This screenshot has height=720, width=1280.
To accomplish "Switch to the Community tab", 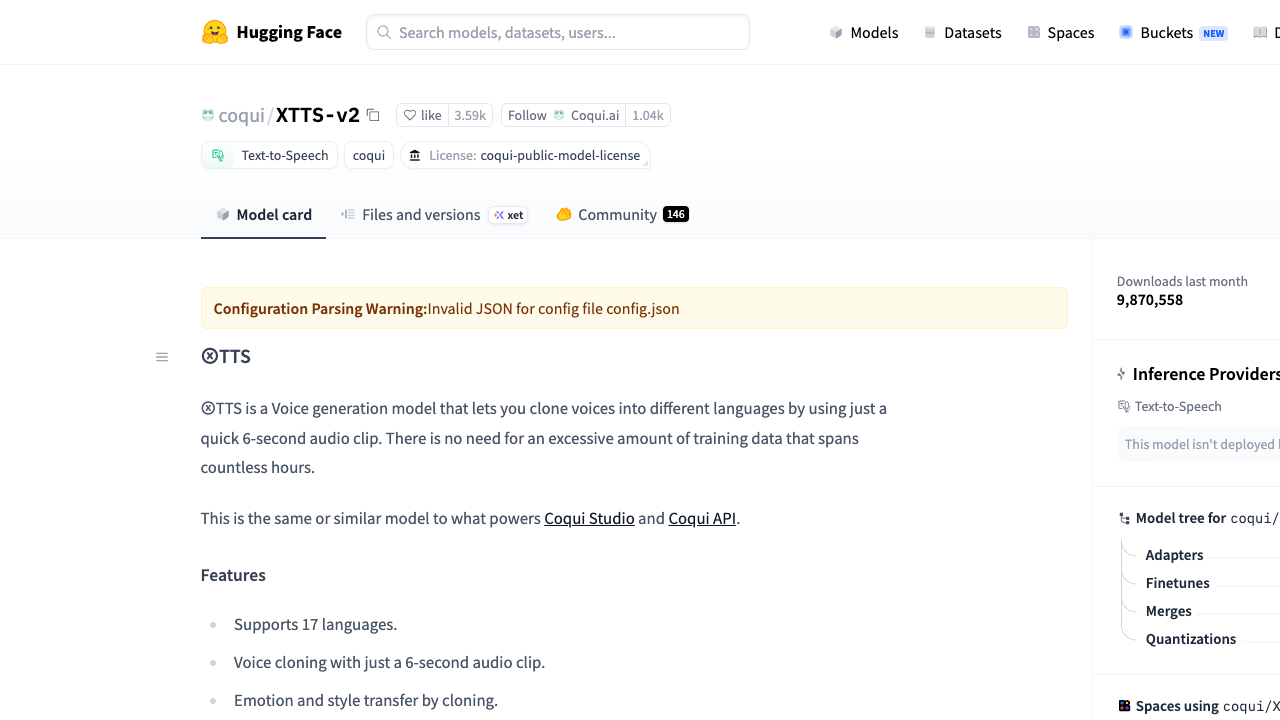I will (622, 214).
